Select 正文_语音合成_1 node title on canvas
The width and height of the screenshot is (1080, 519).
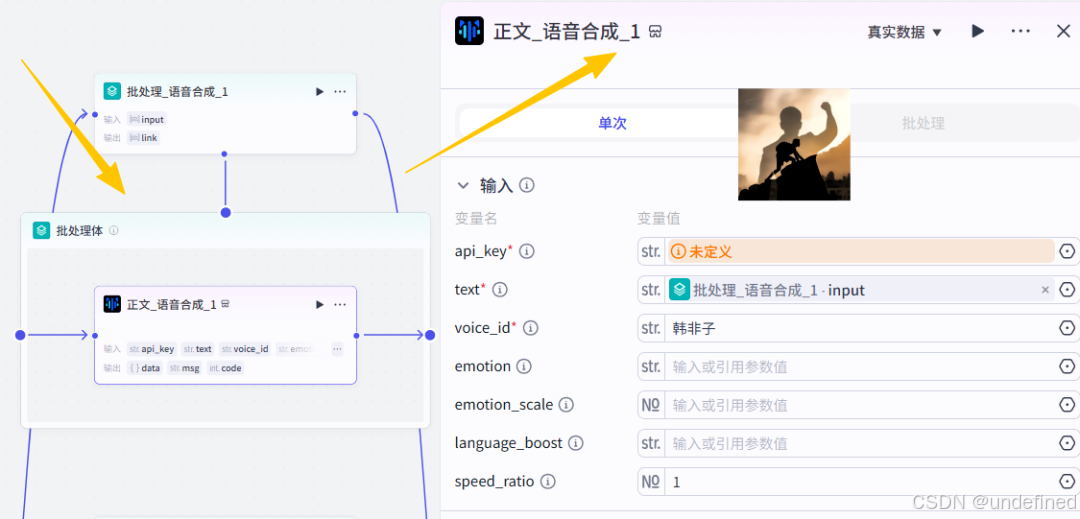point(172,304)
